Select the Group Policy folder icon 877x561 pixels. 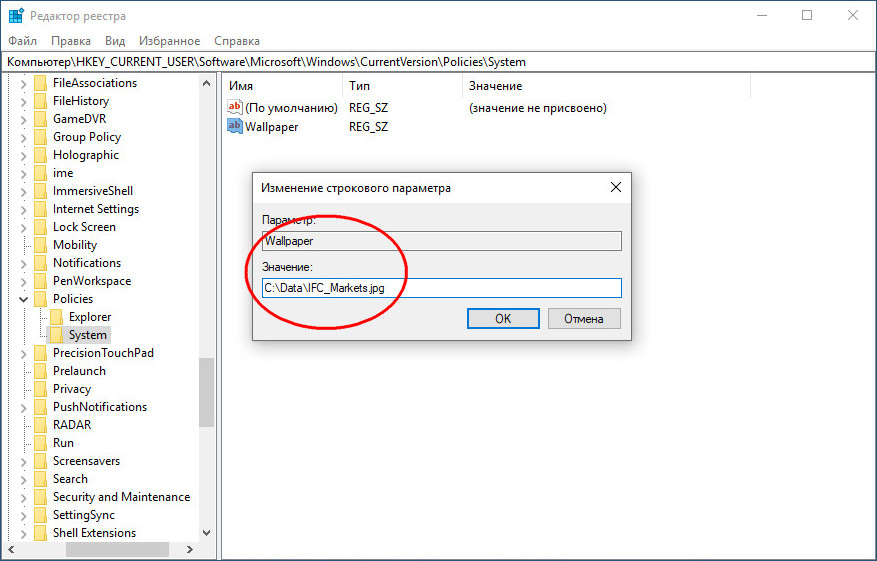pyautogui.click(x=40, y=137)
